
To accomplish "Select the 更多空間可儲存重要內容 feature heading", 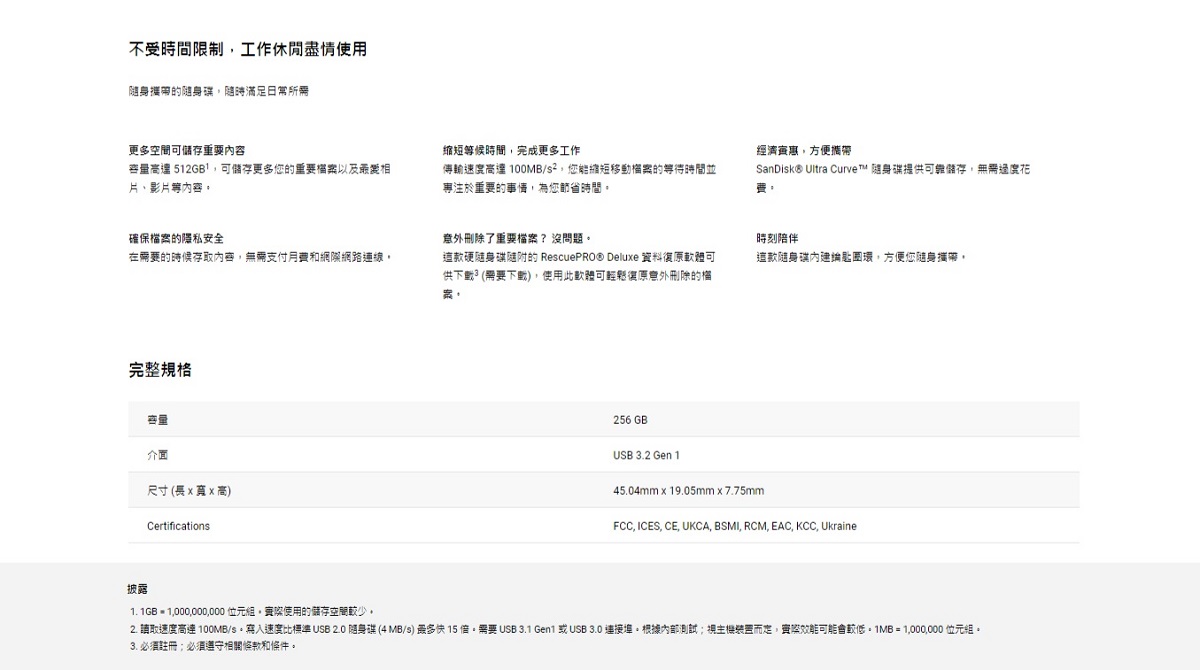I will tap(187, 150).
